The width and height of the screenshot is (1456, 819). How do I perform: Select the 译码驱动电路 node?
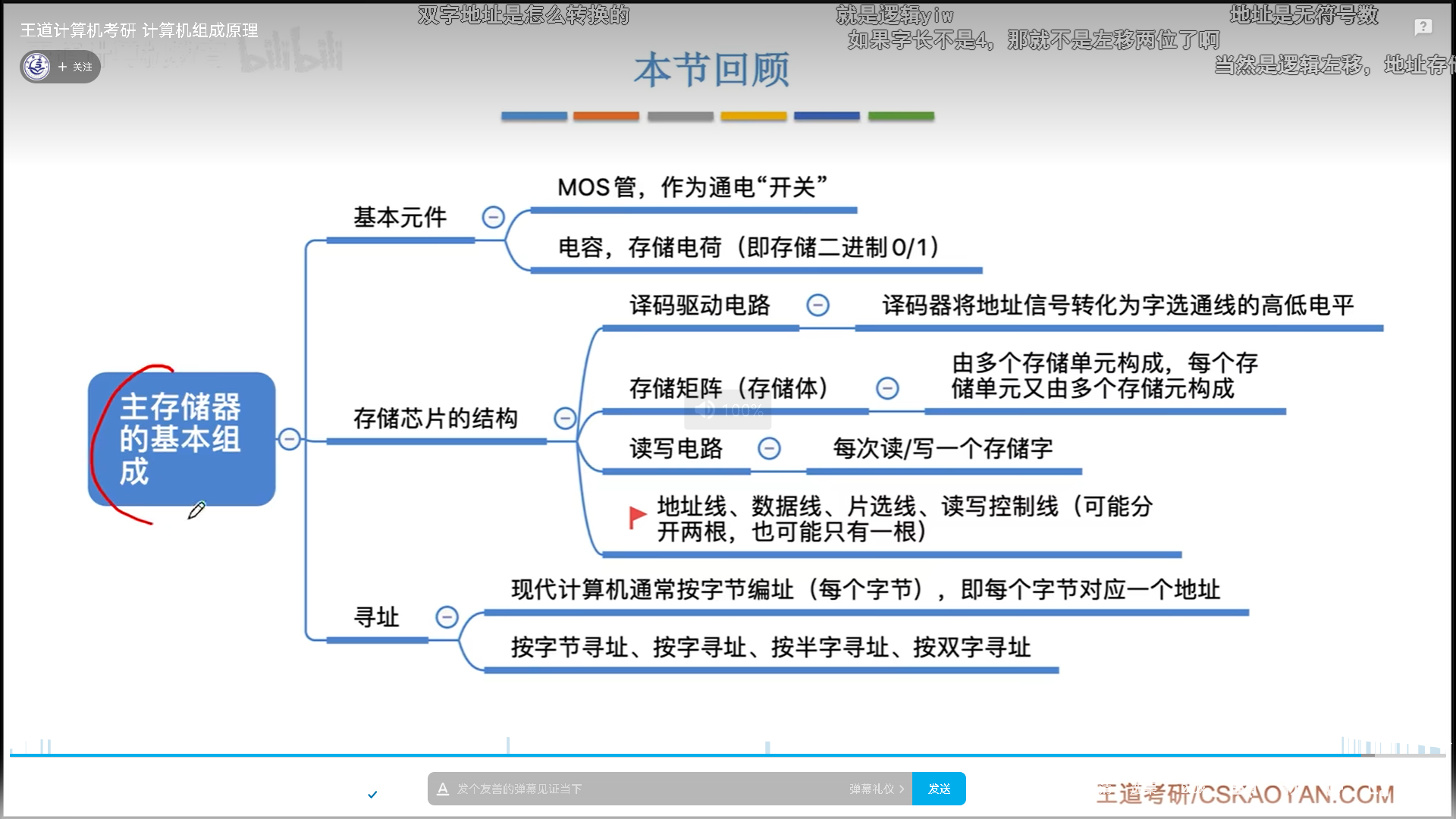[699, 305]
